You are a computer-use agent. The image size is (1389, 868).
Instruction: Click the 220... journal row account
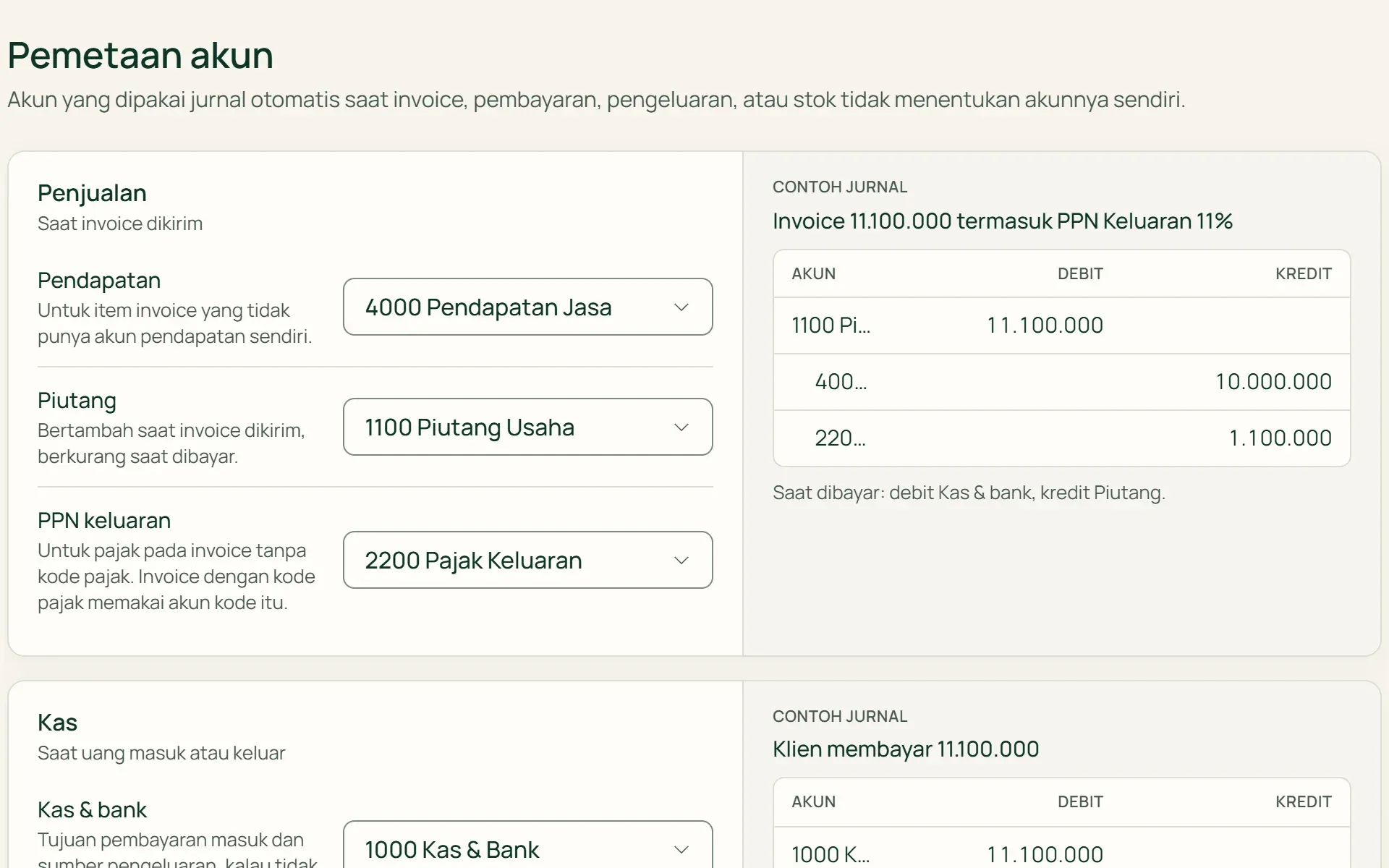[x=840, y=438]
